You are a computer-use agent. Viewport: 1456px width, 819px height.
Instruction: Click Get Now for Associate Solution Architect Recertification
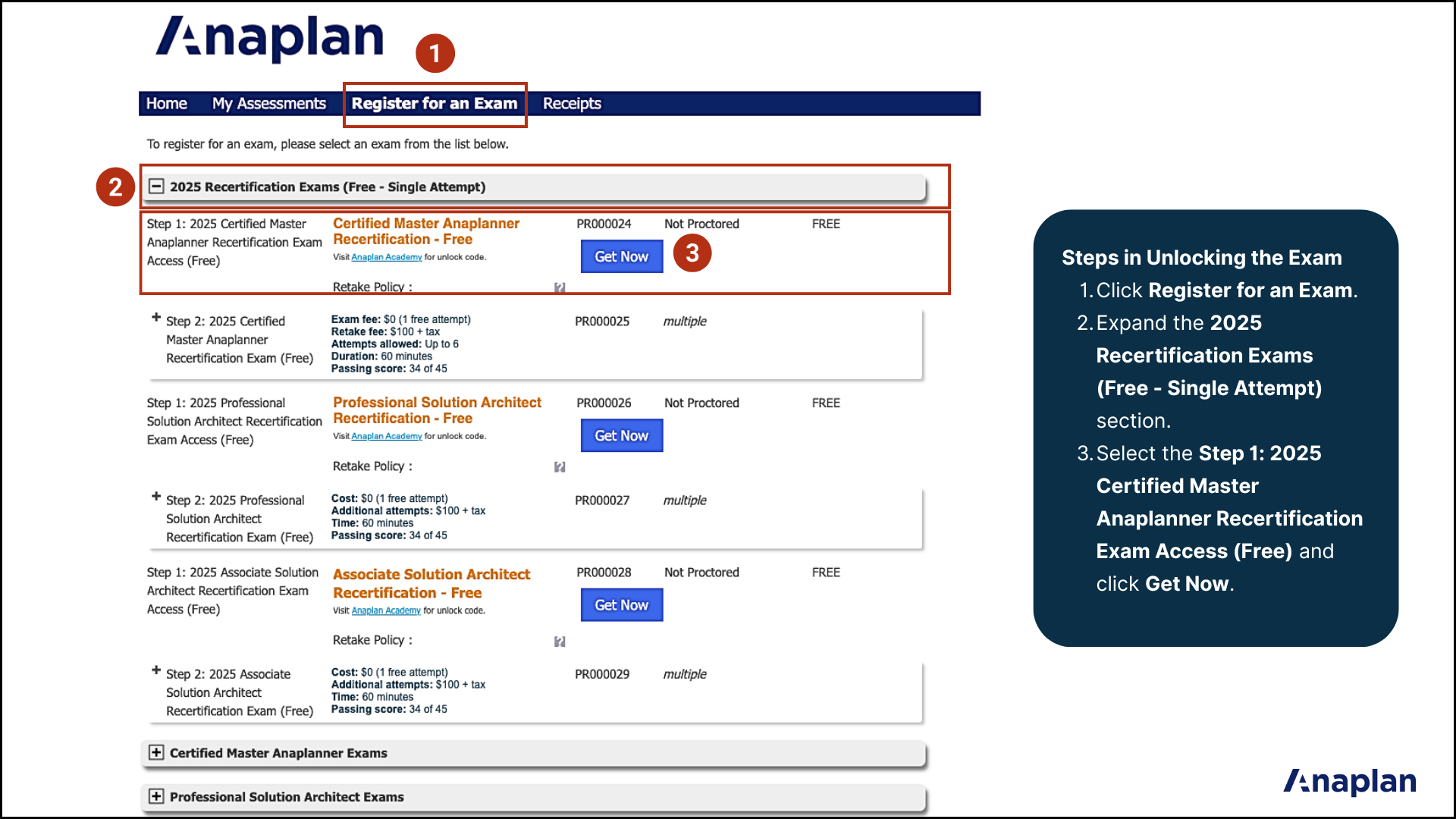(x=622, y=605)
